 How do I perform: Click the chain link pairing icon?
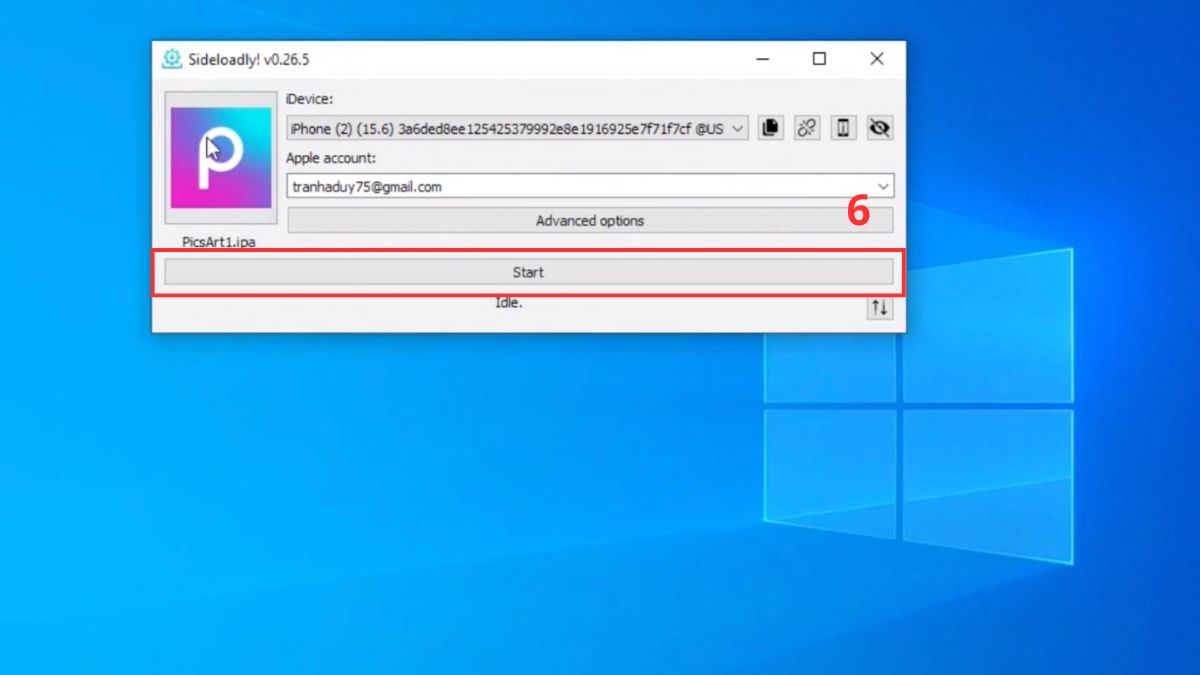pyautogui.click(x=807, y=128)
